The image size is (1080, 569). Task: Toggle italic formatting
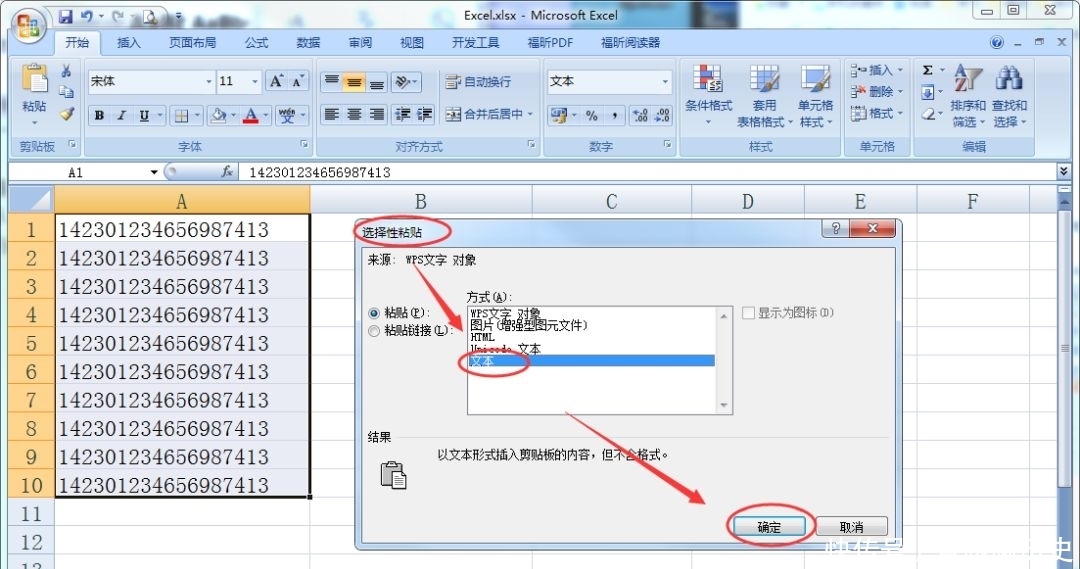[x=121, y=115]
